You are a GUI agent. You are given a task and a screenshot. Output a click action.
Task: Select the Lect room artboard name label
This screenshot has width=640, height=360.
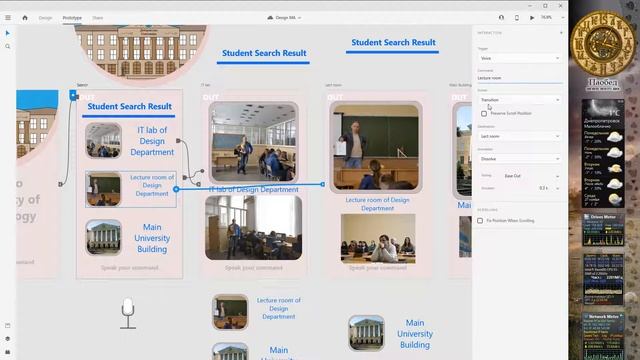coord(333,85)
